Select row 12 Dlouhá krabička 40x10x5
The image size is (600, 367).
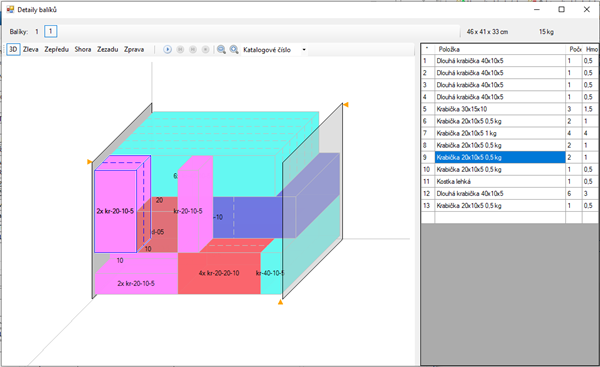[500, 194]
